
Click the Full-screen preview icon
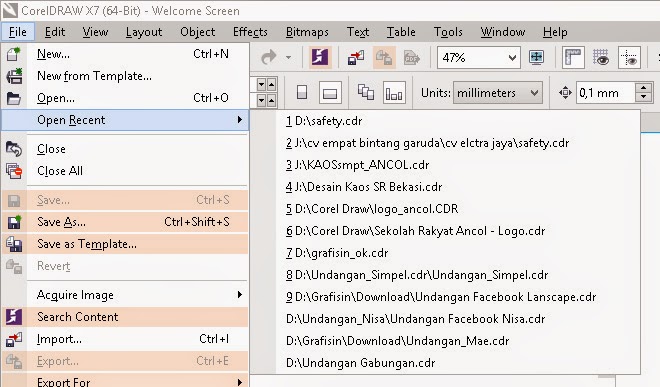[537, 57]
